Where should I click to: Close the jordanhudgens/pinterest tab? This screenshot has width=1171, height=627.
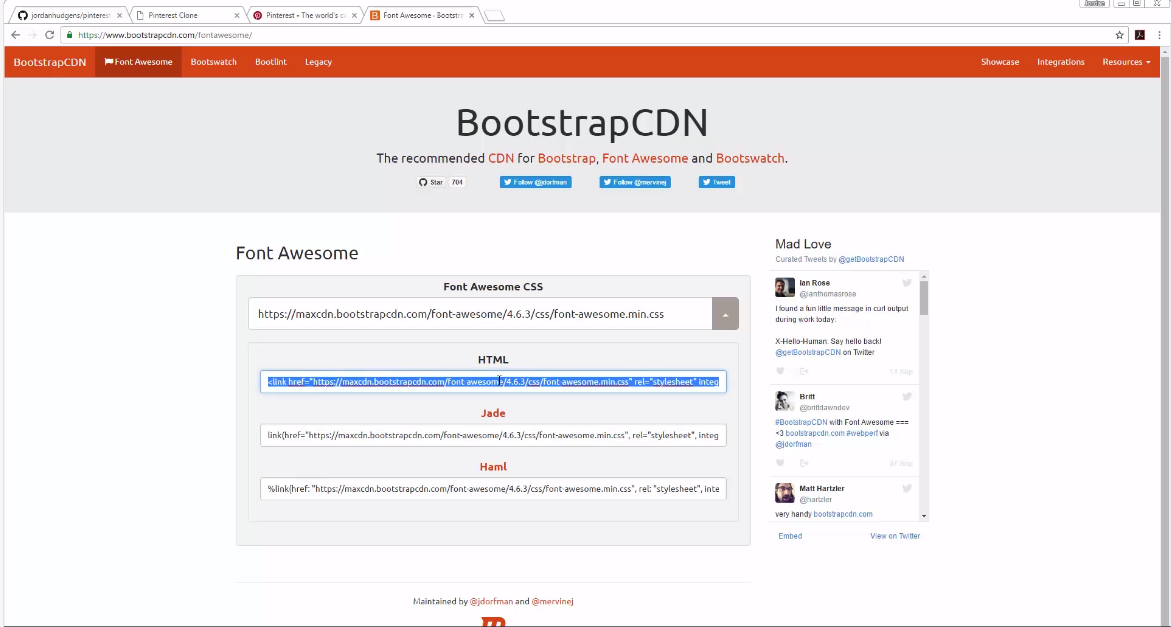click(119, 15)
